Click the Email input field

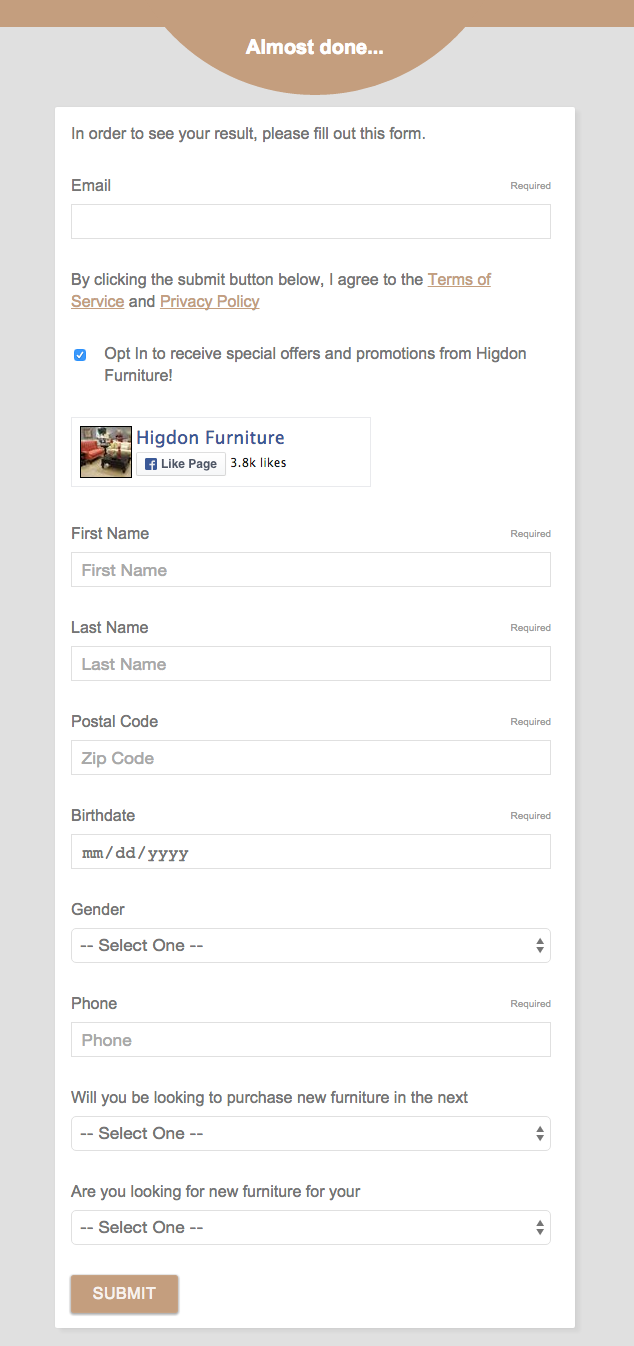[x=310, y=222]
